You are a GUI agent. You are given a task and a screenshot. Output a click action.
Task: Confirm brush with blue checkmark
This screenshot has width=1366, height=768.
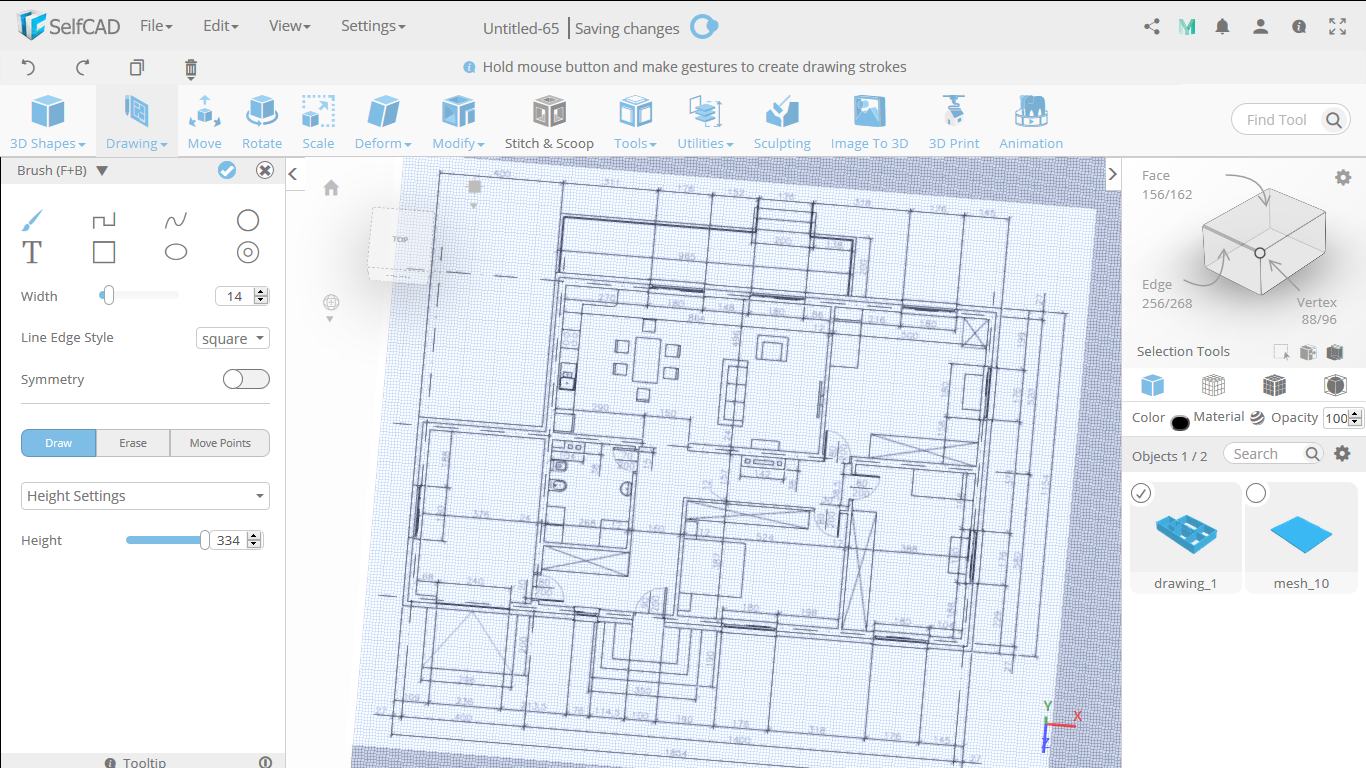(227, 170)
